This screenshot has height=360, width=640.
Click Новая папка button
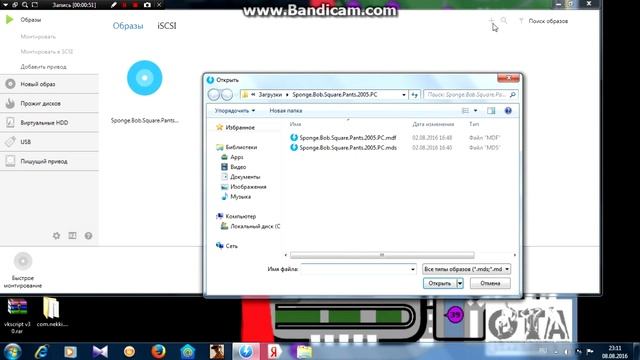pos(286,111)
